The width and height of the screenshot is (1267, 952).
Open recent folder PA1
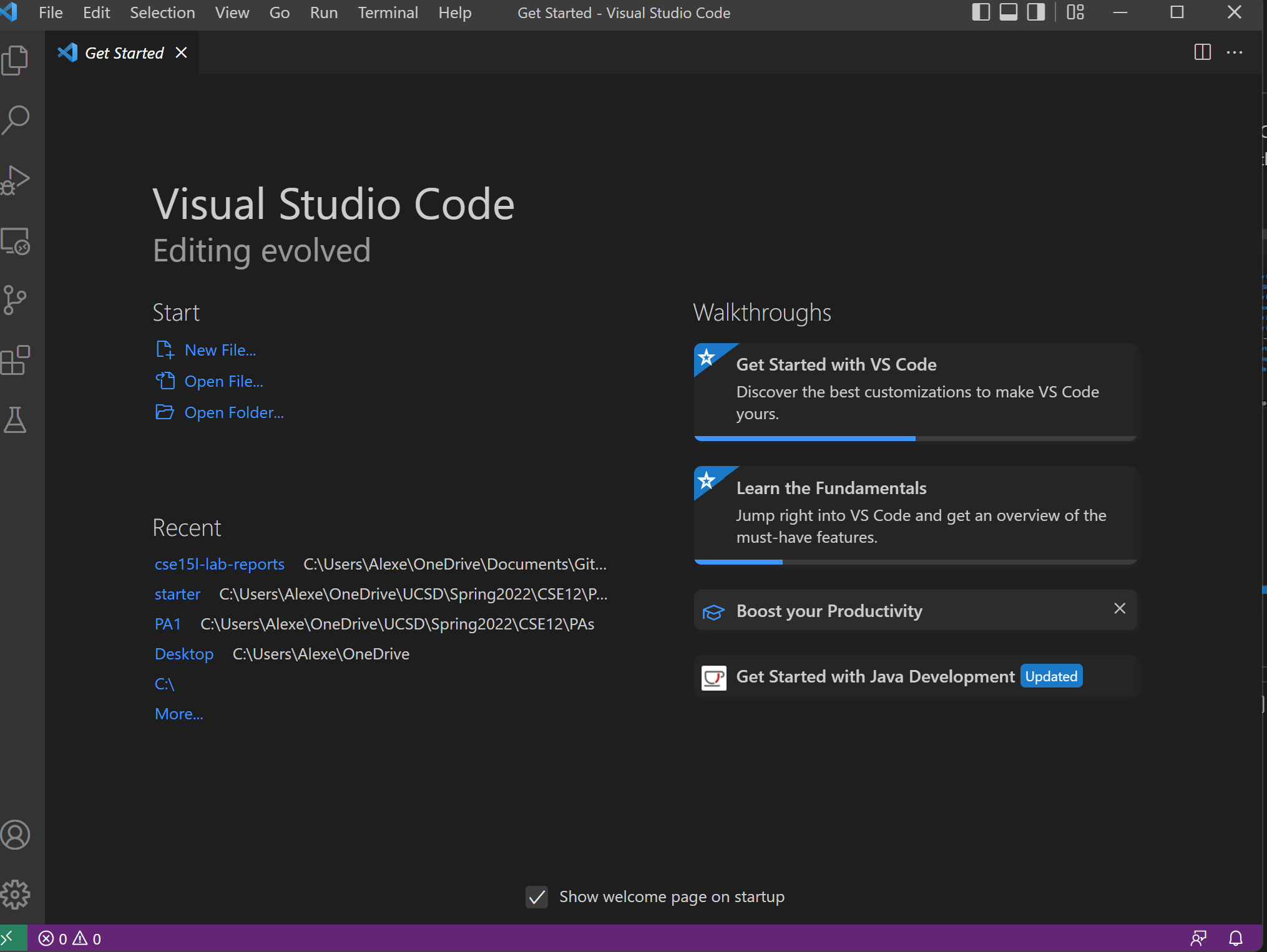167,624
